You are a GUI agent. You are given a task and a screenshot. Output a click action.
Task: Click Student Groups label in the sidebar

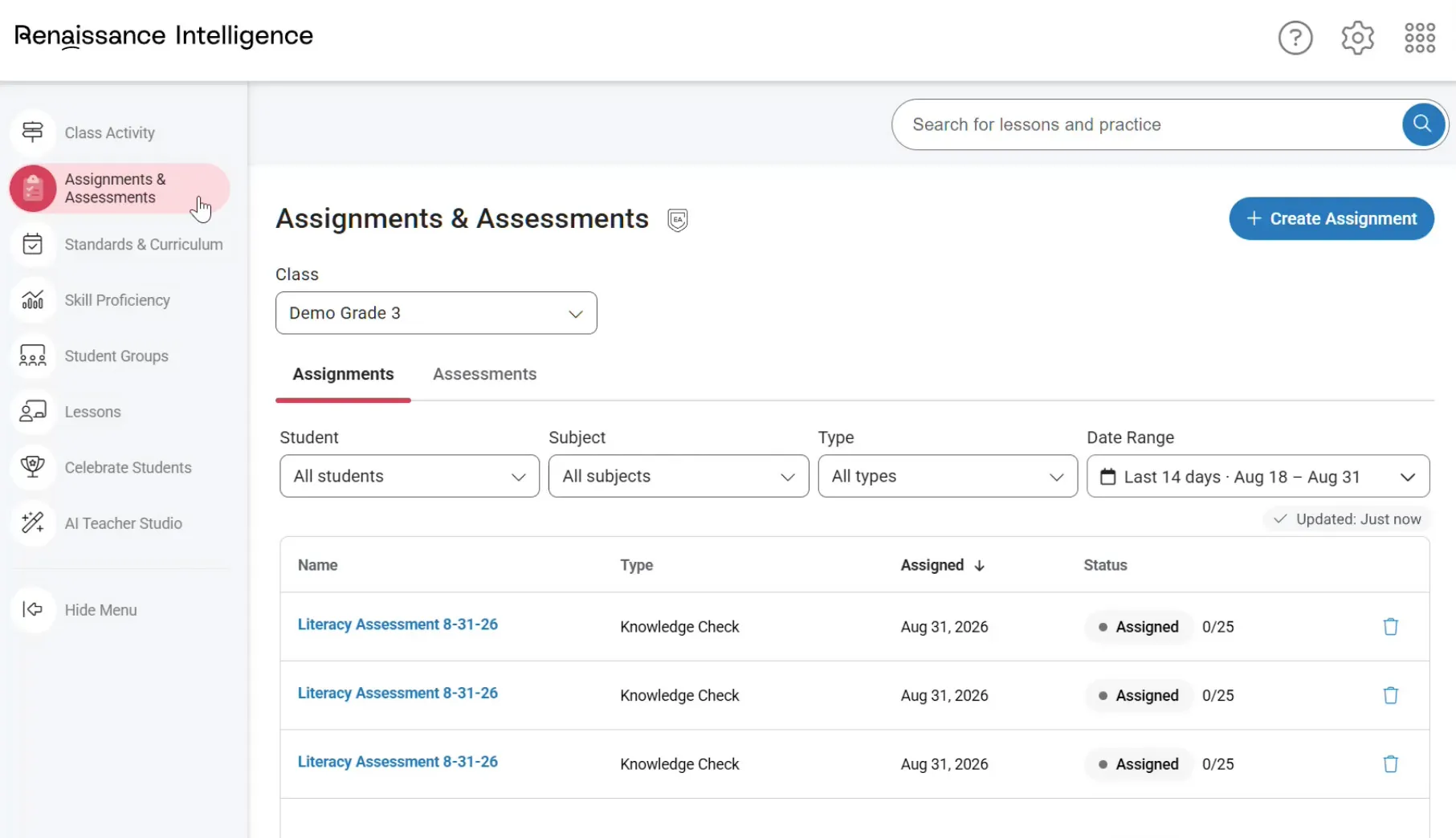(116, 356)
